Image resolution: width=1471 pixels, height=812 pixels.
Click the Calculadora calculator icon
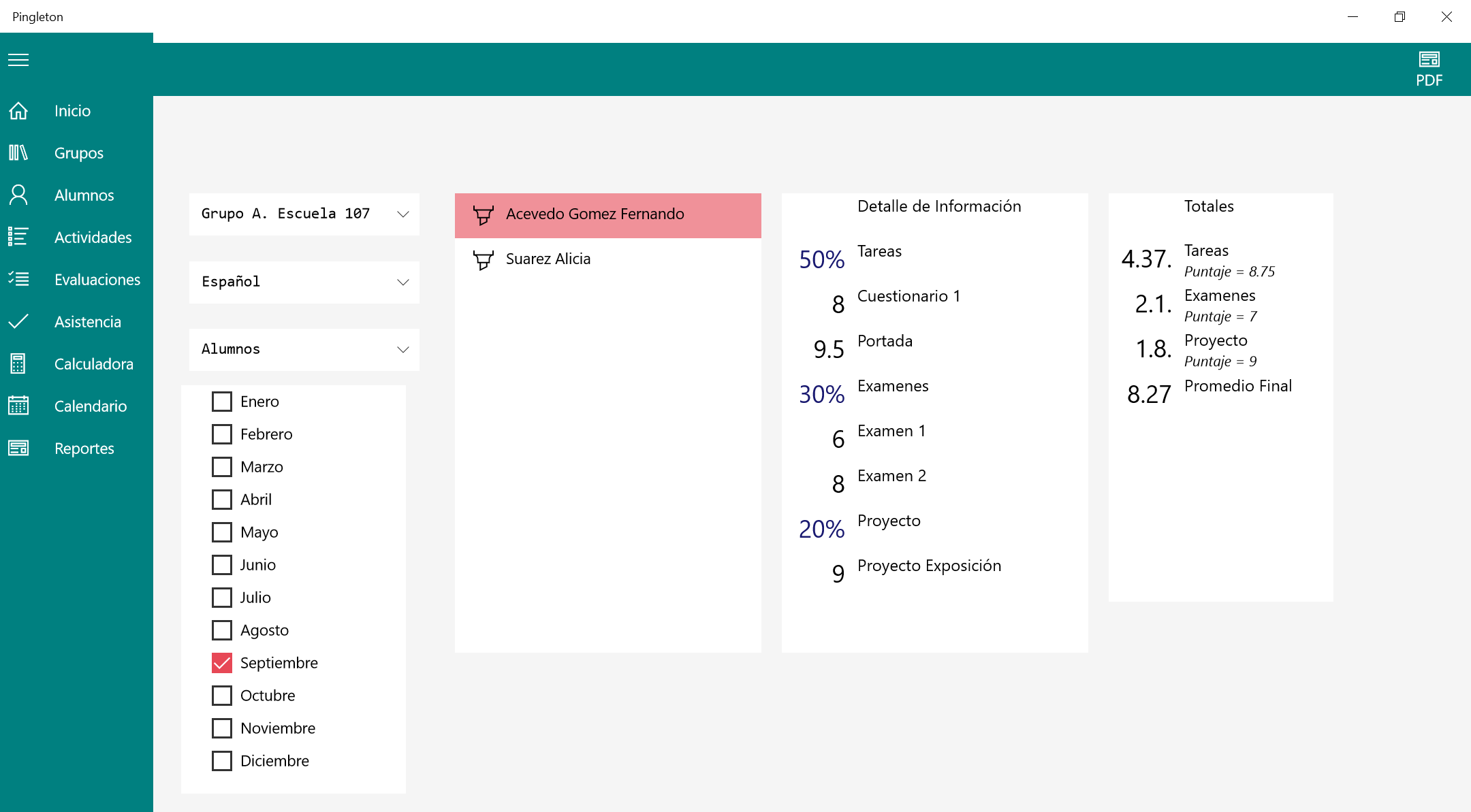click(18, 363)
